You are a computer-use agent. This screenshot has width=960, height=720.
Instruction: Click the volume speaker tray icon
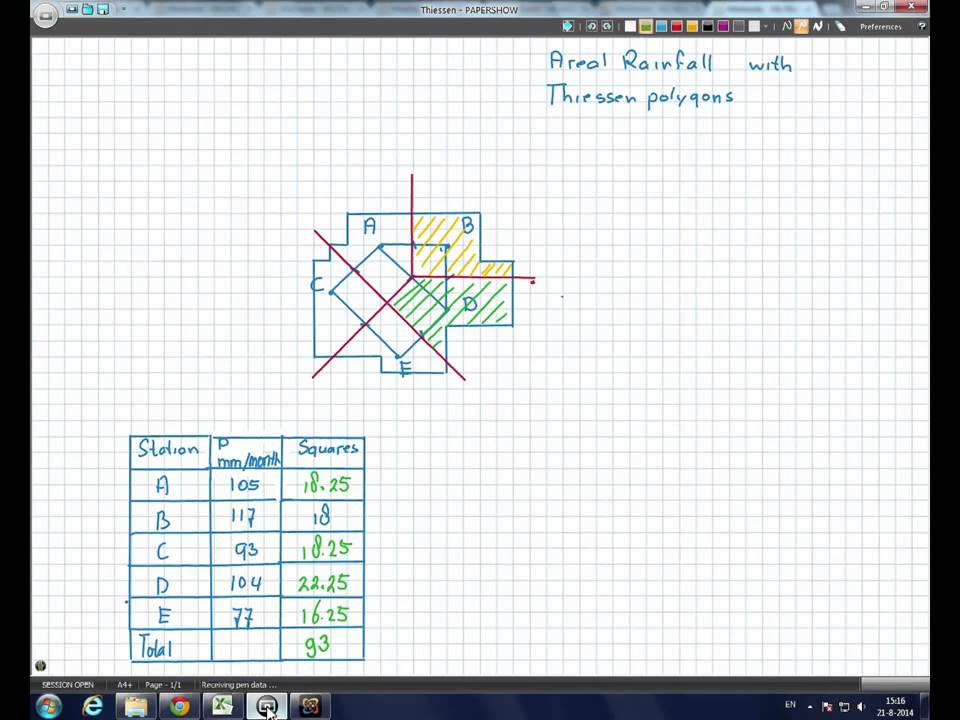click(x=861, y=707)
